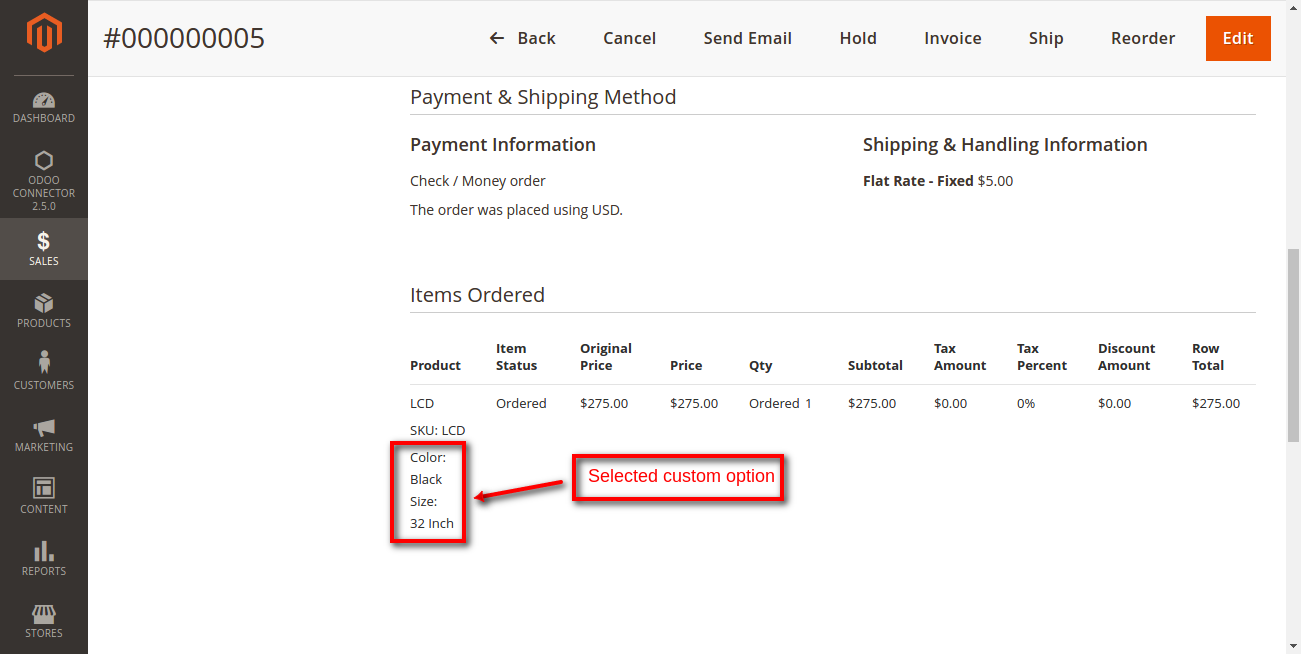Open the Stores storefront icon
Viewport: 1301px width, 654px height.
coord(44,613)
